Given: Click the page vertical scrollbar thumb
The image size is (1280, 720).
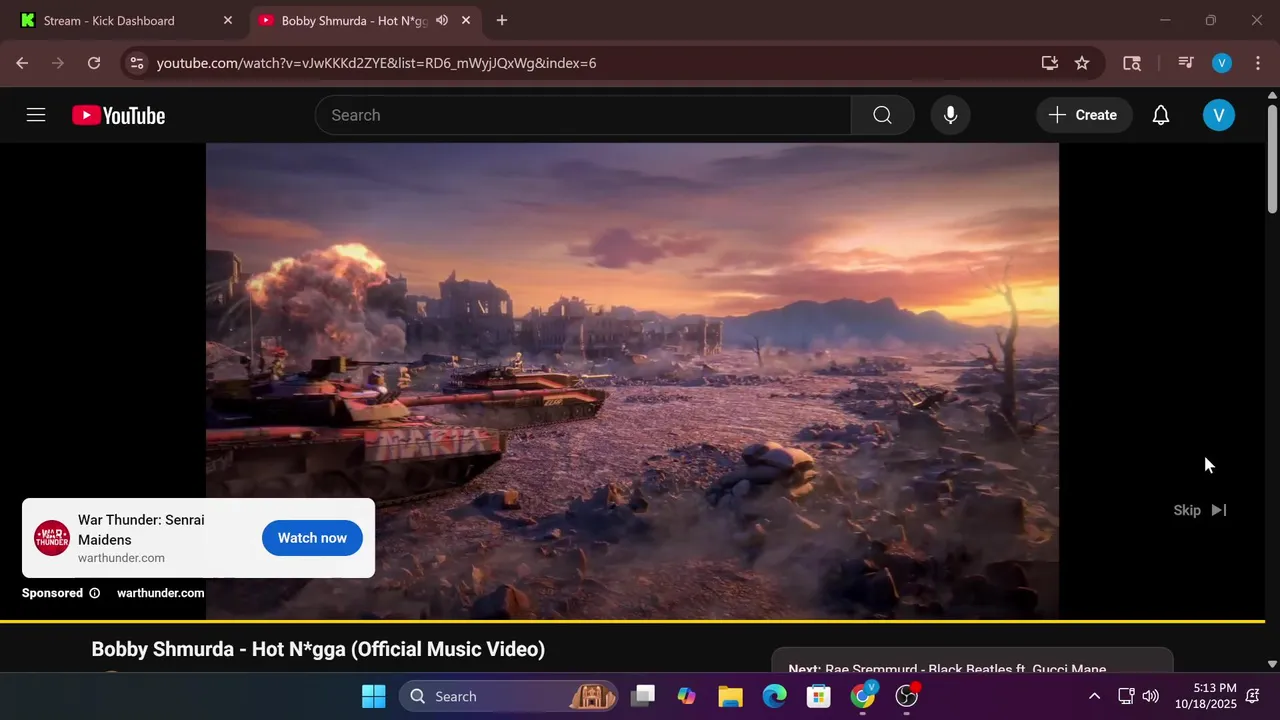Looking at the screenshot, I should (1272, 158).
